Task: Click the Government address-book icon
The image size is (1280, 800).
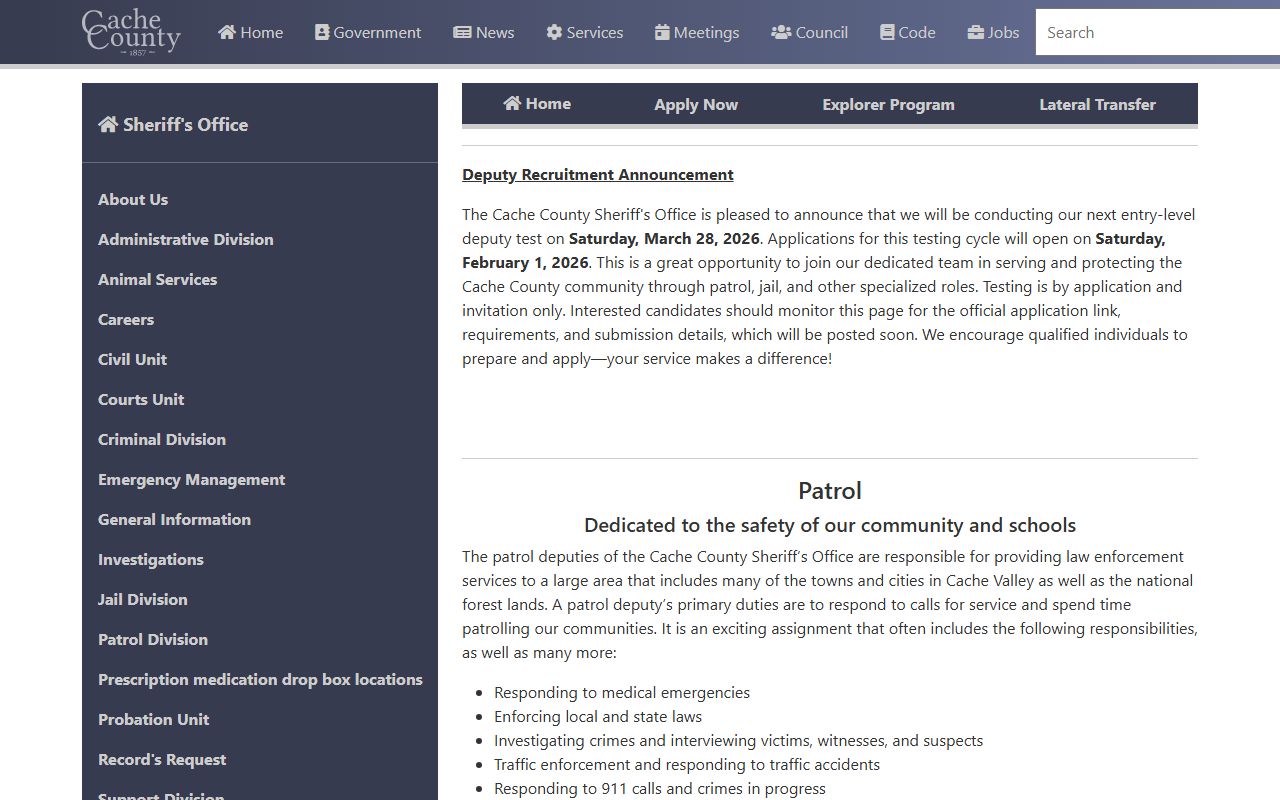Action: (322, 32)
